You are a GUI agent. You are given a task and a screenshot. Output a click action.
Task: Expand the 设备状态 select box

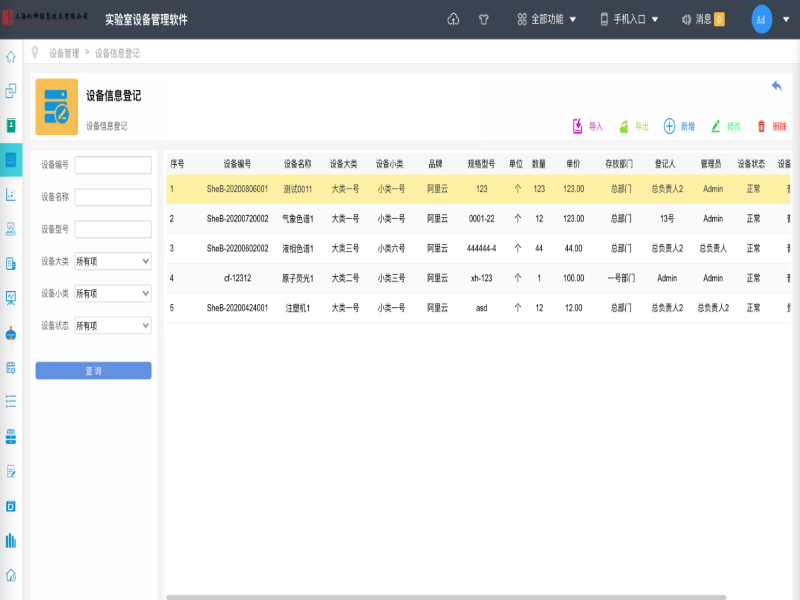112,326
